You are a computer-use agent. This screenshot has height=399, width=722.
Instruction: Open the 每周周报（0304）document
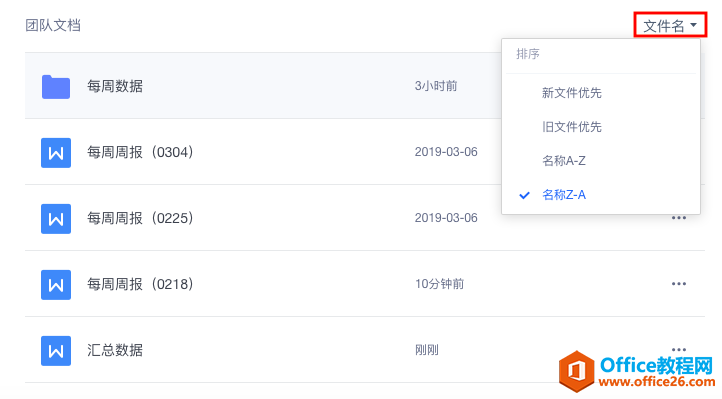pyautogui.click(x=140, y=152)
